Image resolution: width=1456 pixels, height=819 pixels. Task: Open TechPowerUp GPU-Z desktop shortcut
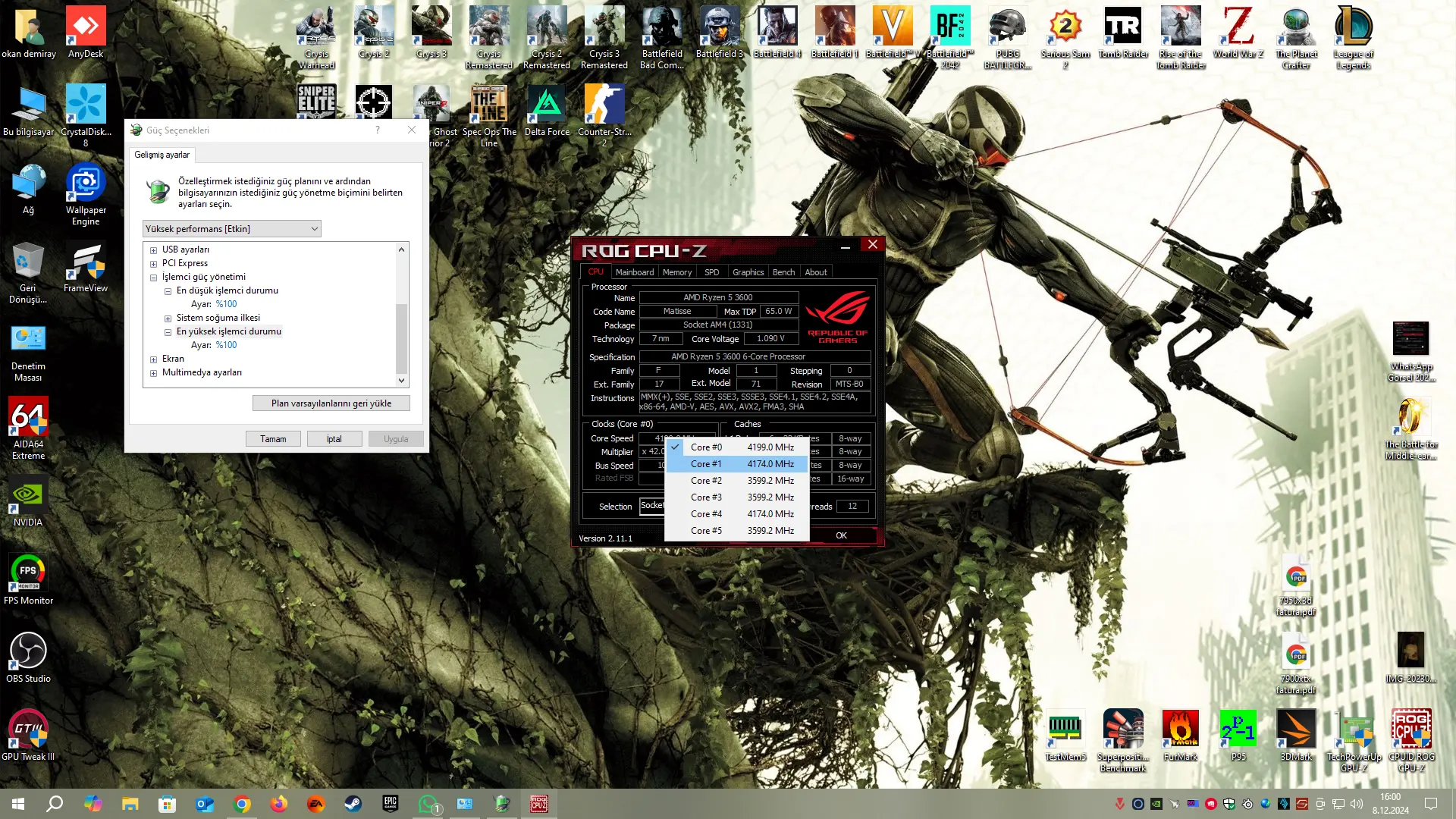(1354, 741)
